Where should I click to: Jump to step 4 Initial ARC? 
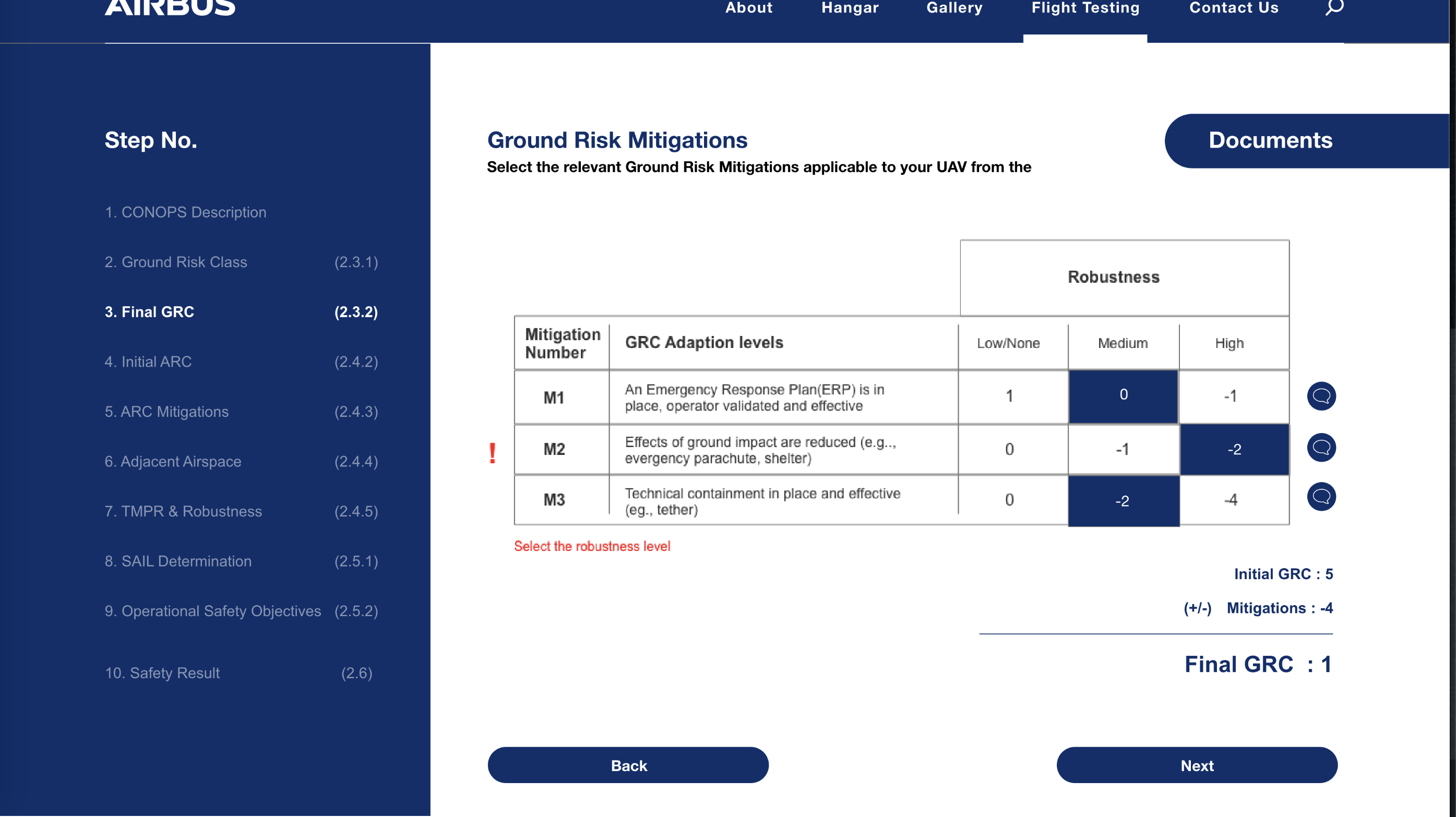coord(148,362)
